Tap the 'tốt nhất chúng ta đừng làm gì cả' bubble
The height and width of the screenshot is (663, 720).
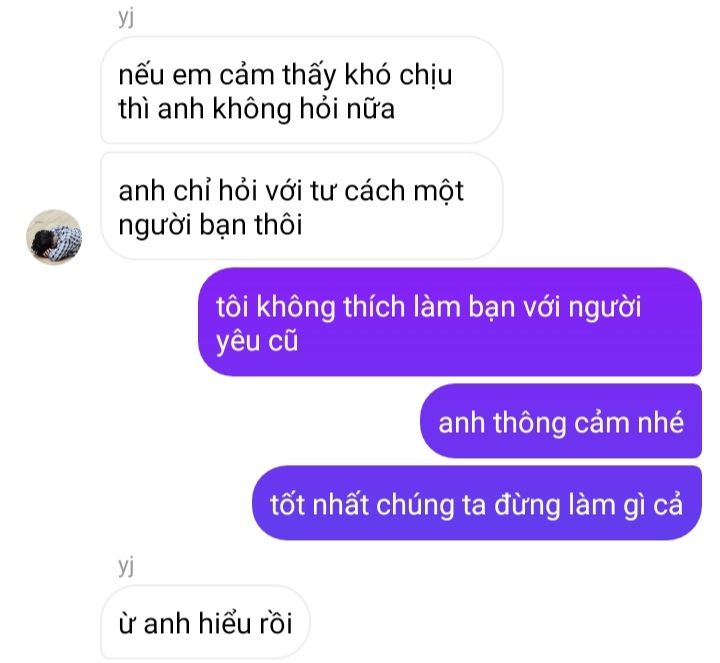[477, 503]
